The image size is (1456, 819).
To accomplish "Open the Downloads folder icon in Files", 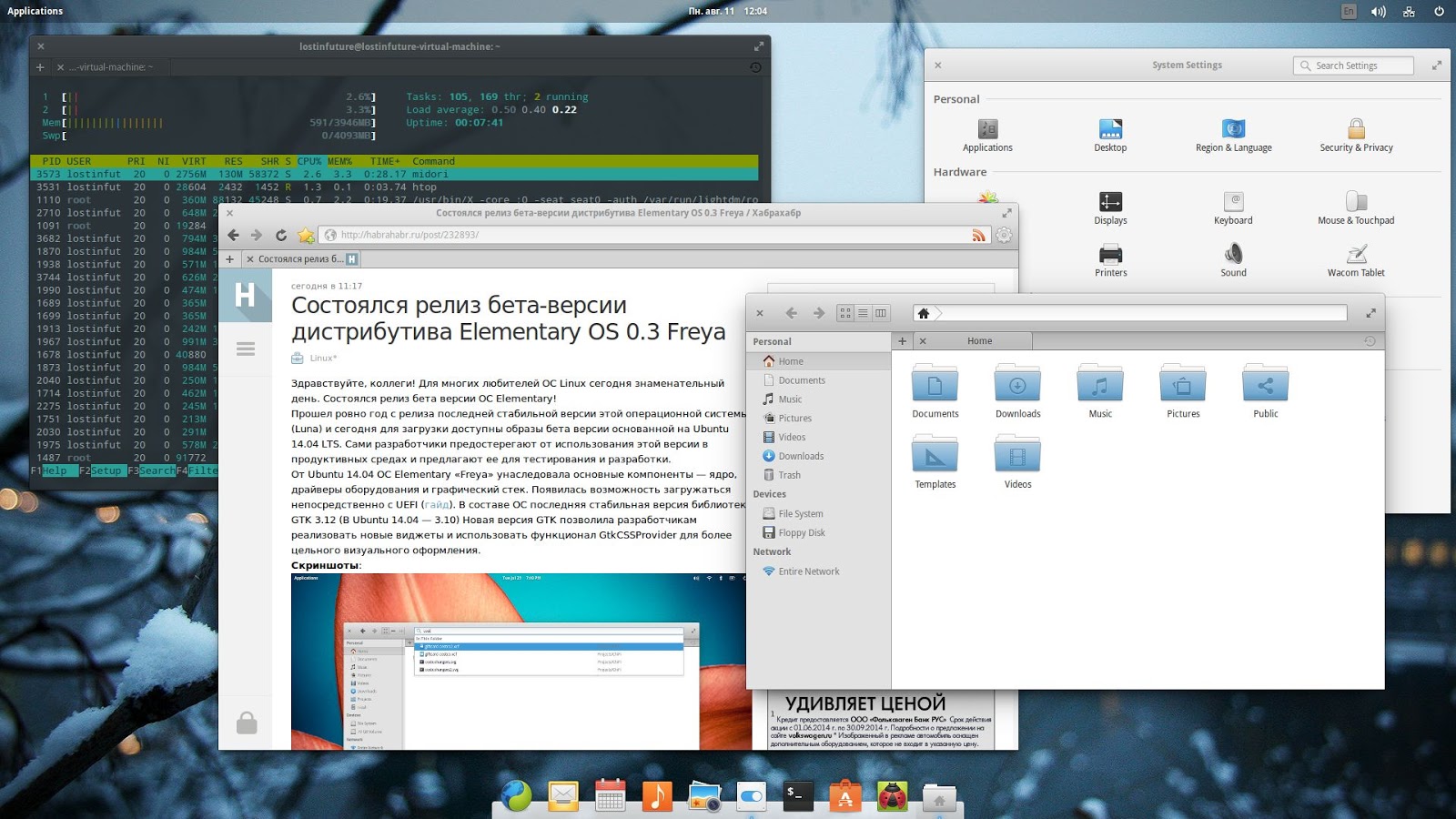I will (1017, 390).
